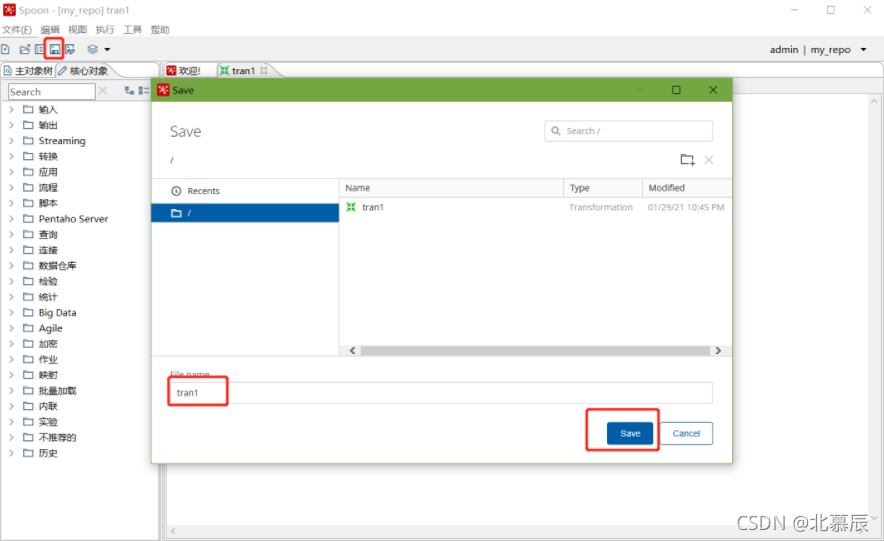This screenshot has width=884, height=541.
Task: Select Recents in the dialog sidebar
Action: (245, 191)
